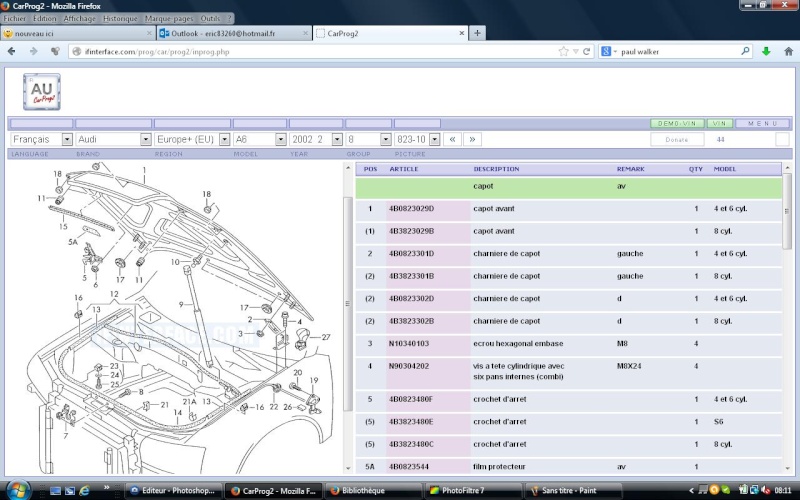Viewport: 800px width, 500px height.
Task: Open Editeur - Photoshop taskbar window
Action: [174, 490]
